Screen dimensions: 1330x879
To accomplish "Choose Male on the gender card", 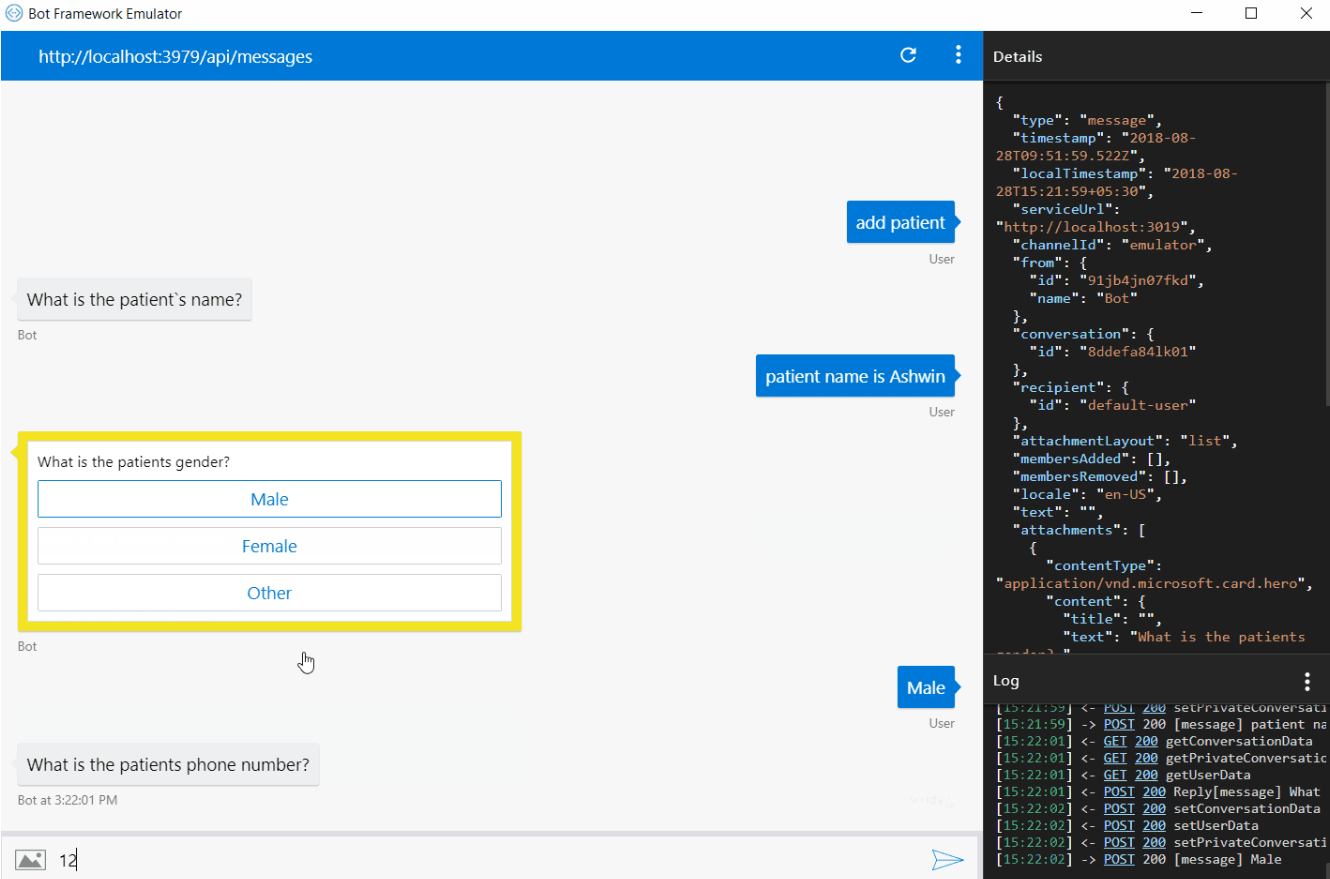I will 269,499.
